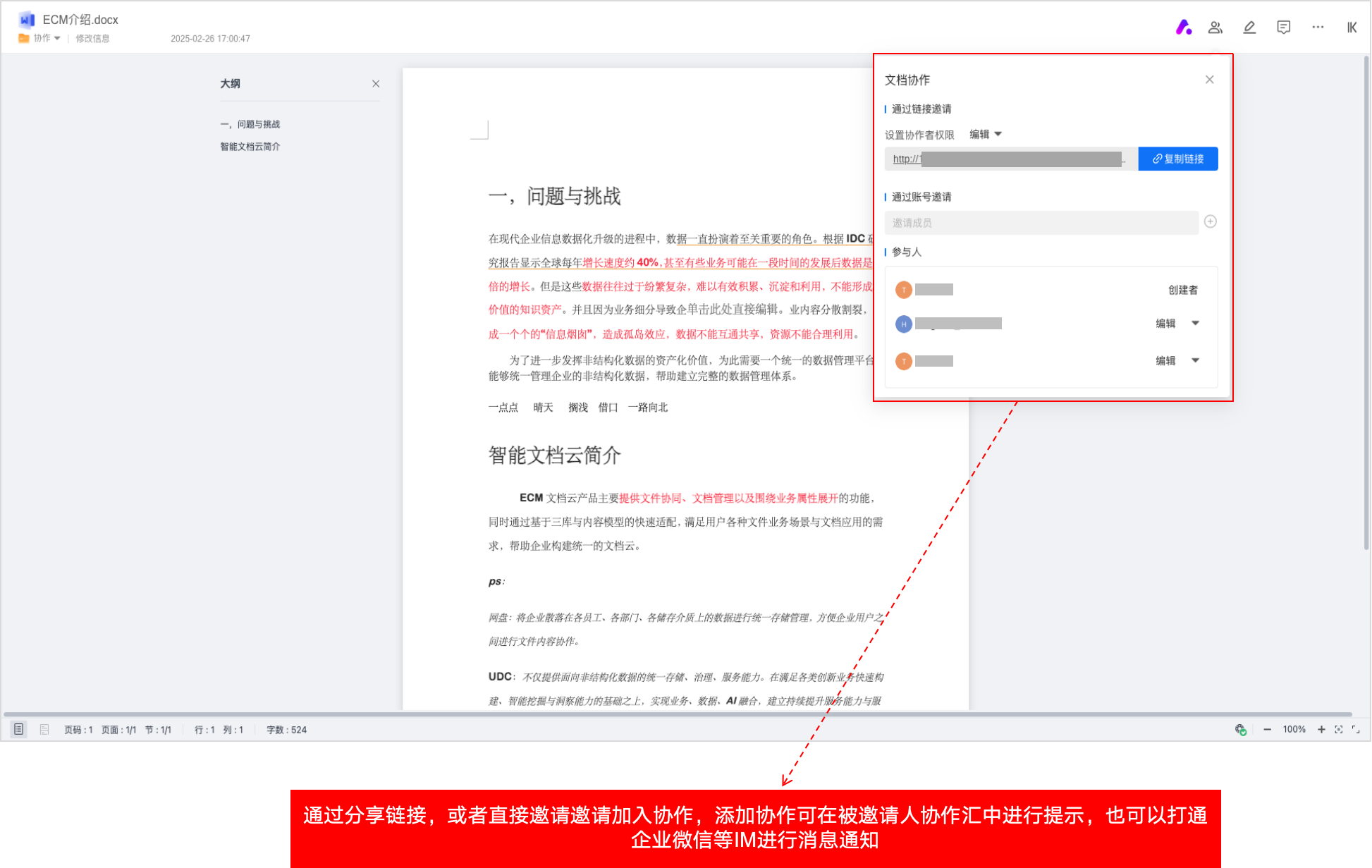The height and width of the screenshot is (868, 1372).
Task: Switch to web layout view in status bar
Action: click(x=44, y=730)
